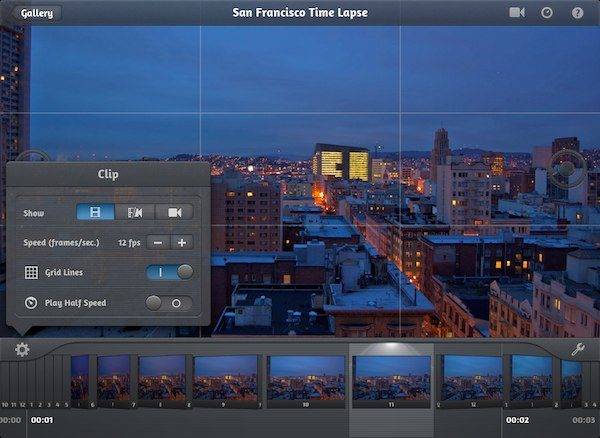
Task: Select the camera-only view in Show
Action: click(174, 212)
